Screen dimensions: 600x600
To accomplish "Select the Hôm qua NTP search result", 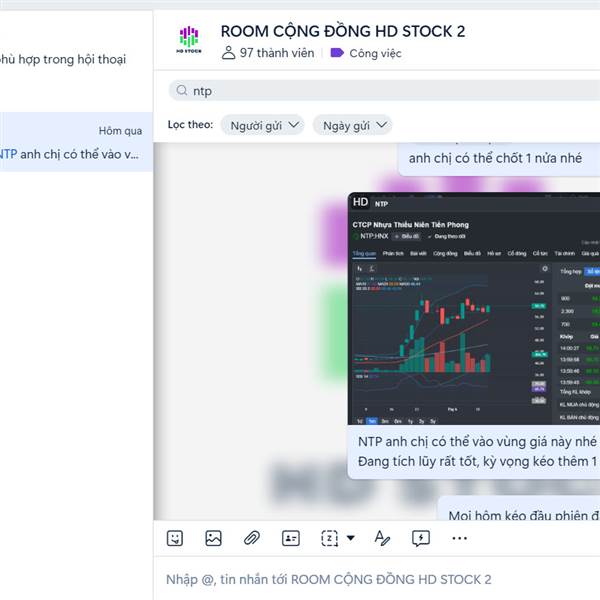I will coord(73,142).
